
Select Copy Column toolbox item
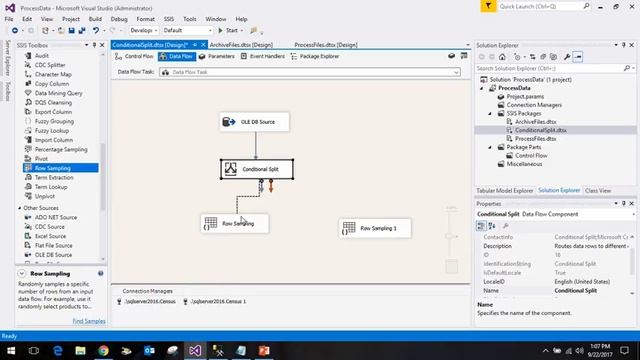[51, 84]
